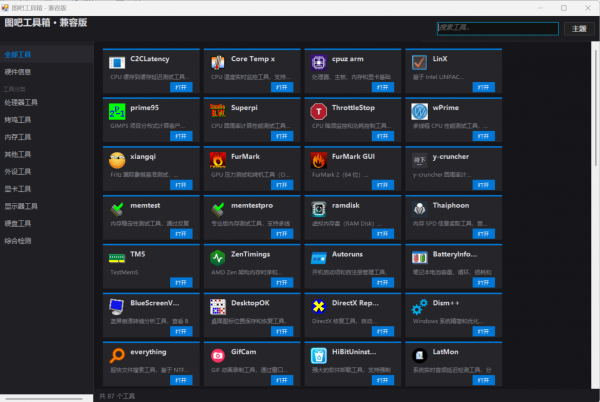Viewport: 600px width, 402px height.
Task: Click the Autoruns icon
Action: click(318, 258)
